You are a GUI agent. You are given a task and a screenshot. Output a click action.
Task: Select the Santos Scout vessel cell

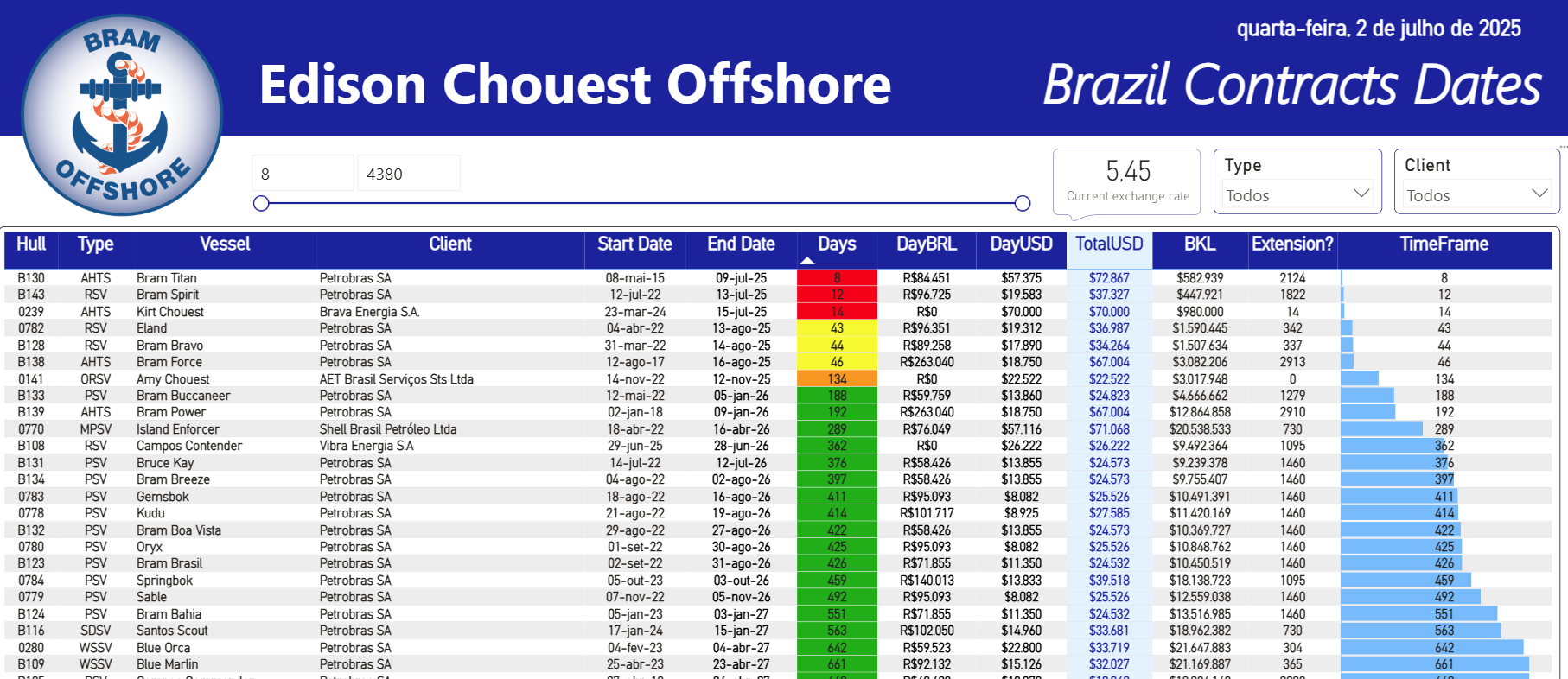coord(172,631)
